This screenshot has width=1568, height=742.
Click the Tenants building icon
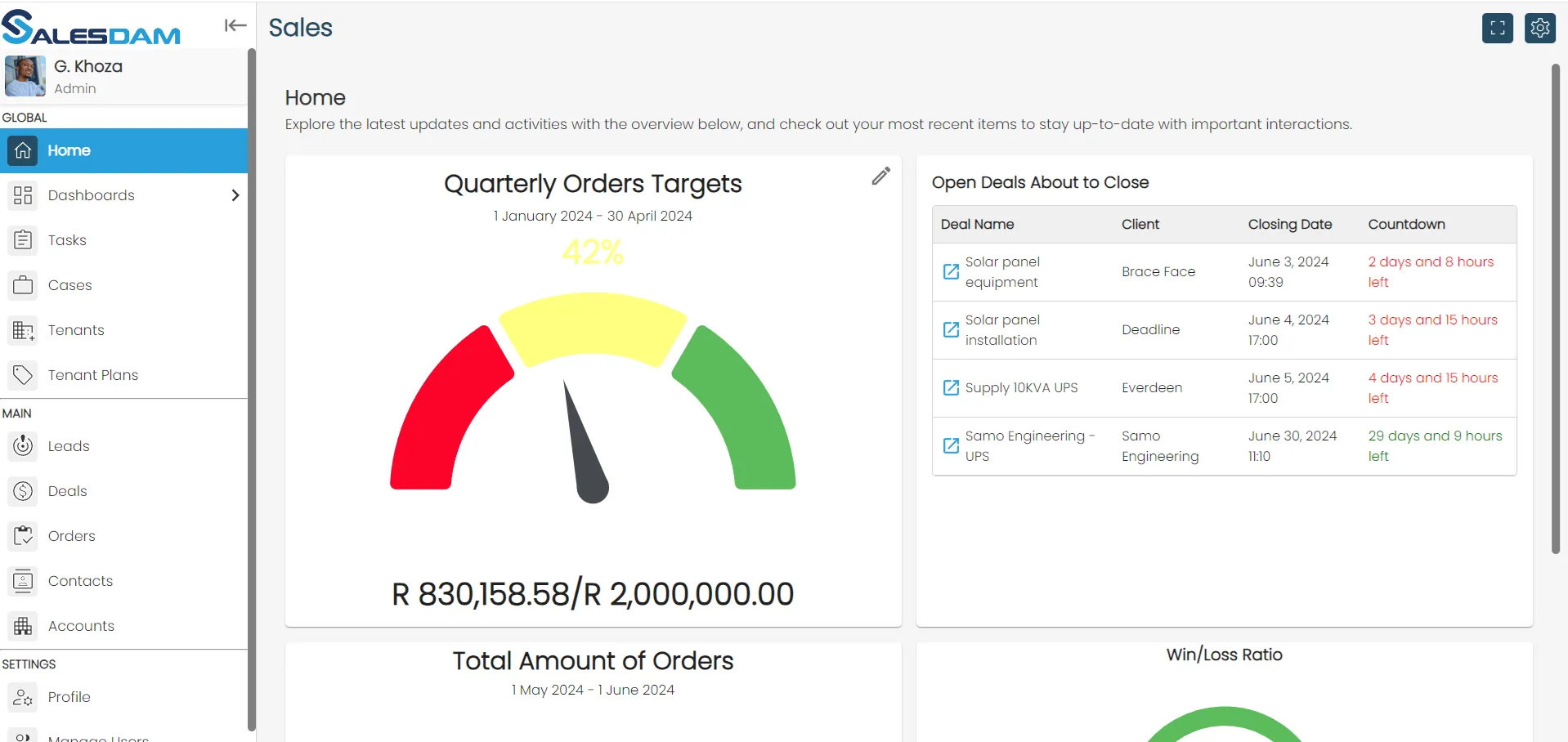click(x=22, y=330)
